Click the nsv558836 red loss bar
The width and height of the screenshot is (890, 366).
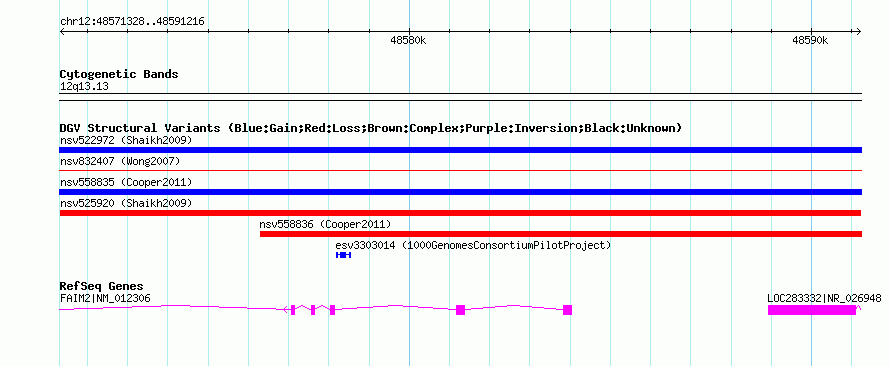(561, 234)
